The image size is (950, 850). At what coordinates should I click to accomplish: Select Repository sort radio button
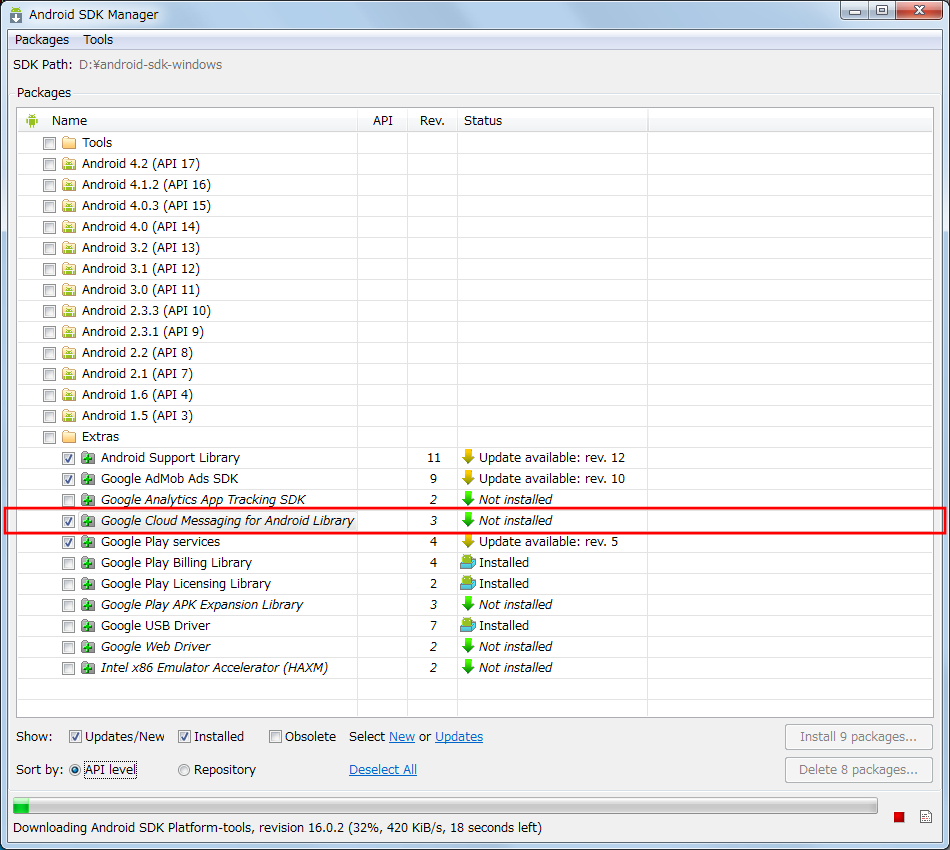tap(184, 770)
